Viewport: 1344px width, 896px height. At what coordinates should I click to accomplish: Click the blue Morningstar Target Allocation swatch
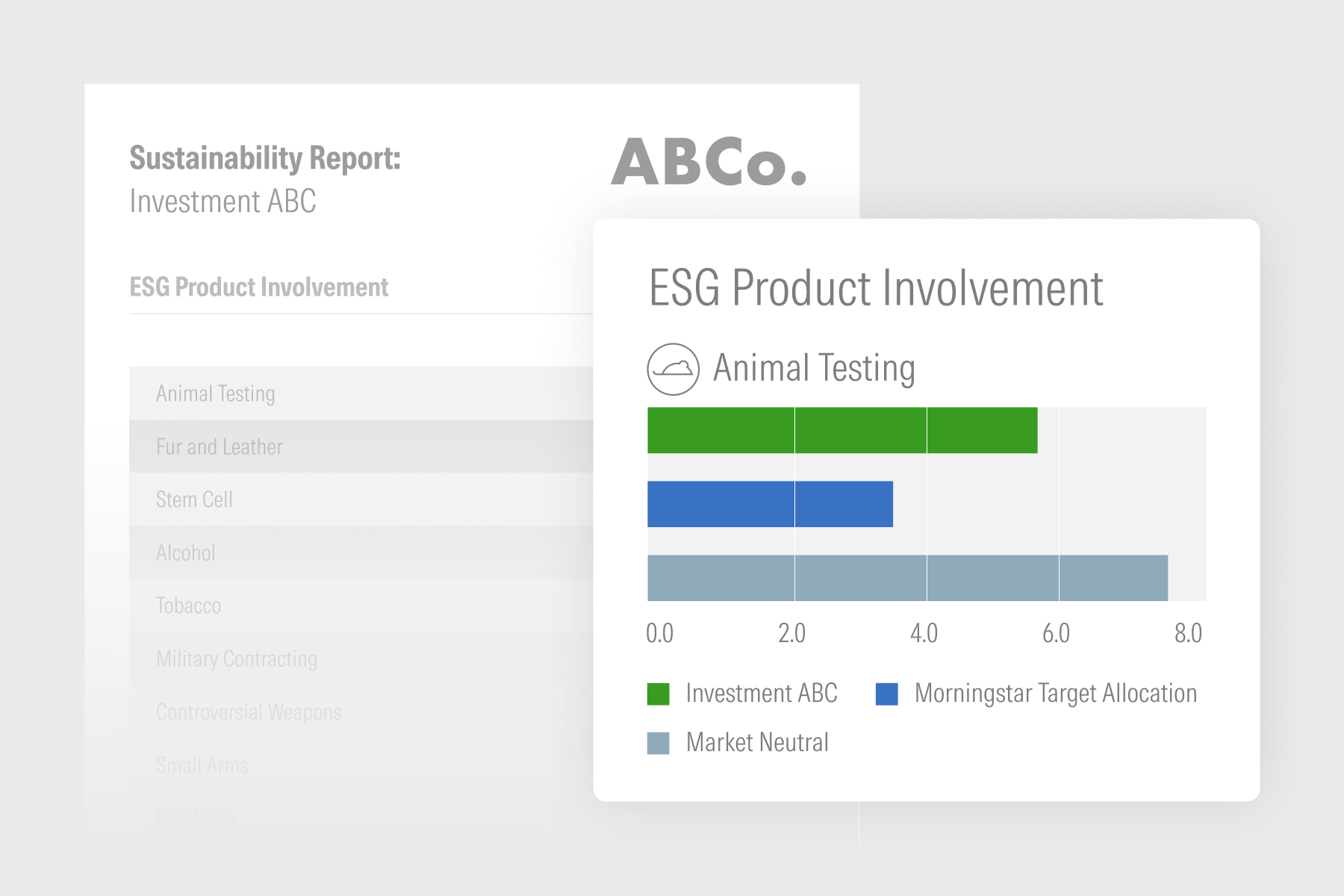point(886,694)
